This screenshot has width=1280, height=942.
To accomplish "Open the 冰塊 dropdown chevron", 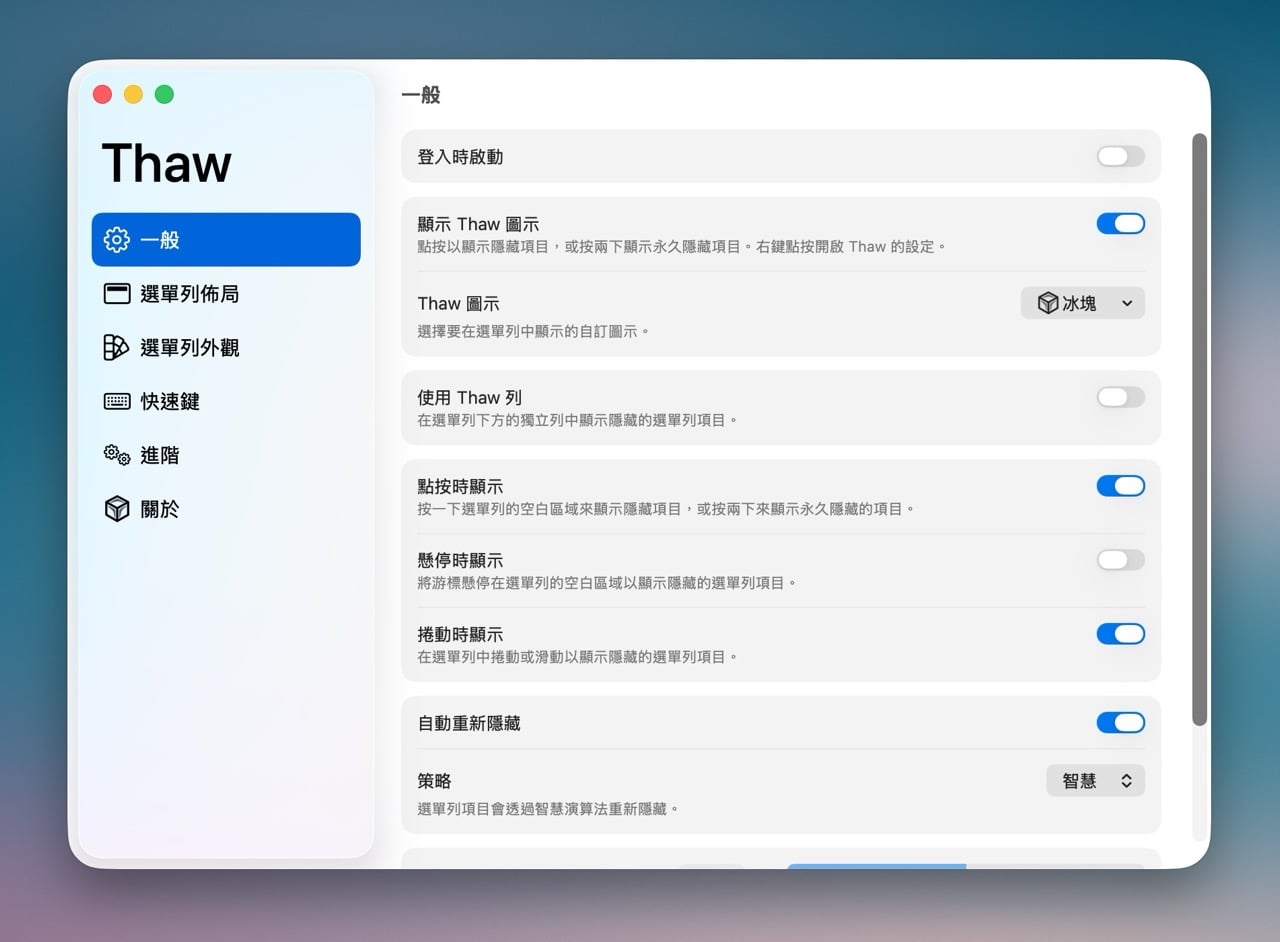I will tap(1127, 304).
